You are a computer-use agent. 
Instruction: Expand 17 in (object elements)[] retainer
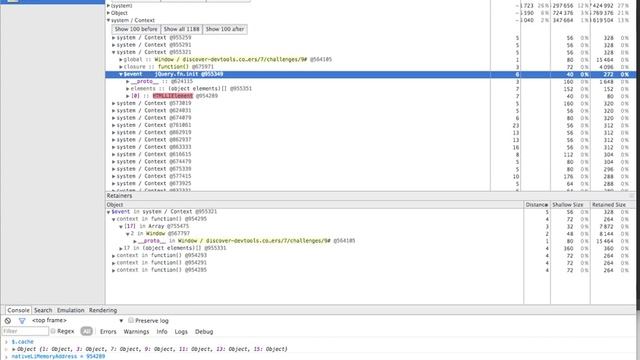coord(121,248)
